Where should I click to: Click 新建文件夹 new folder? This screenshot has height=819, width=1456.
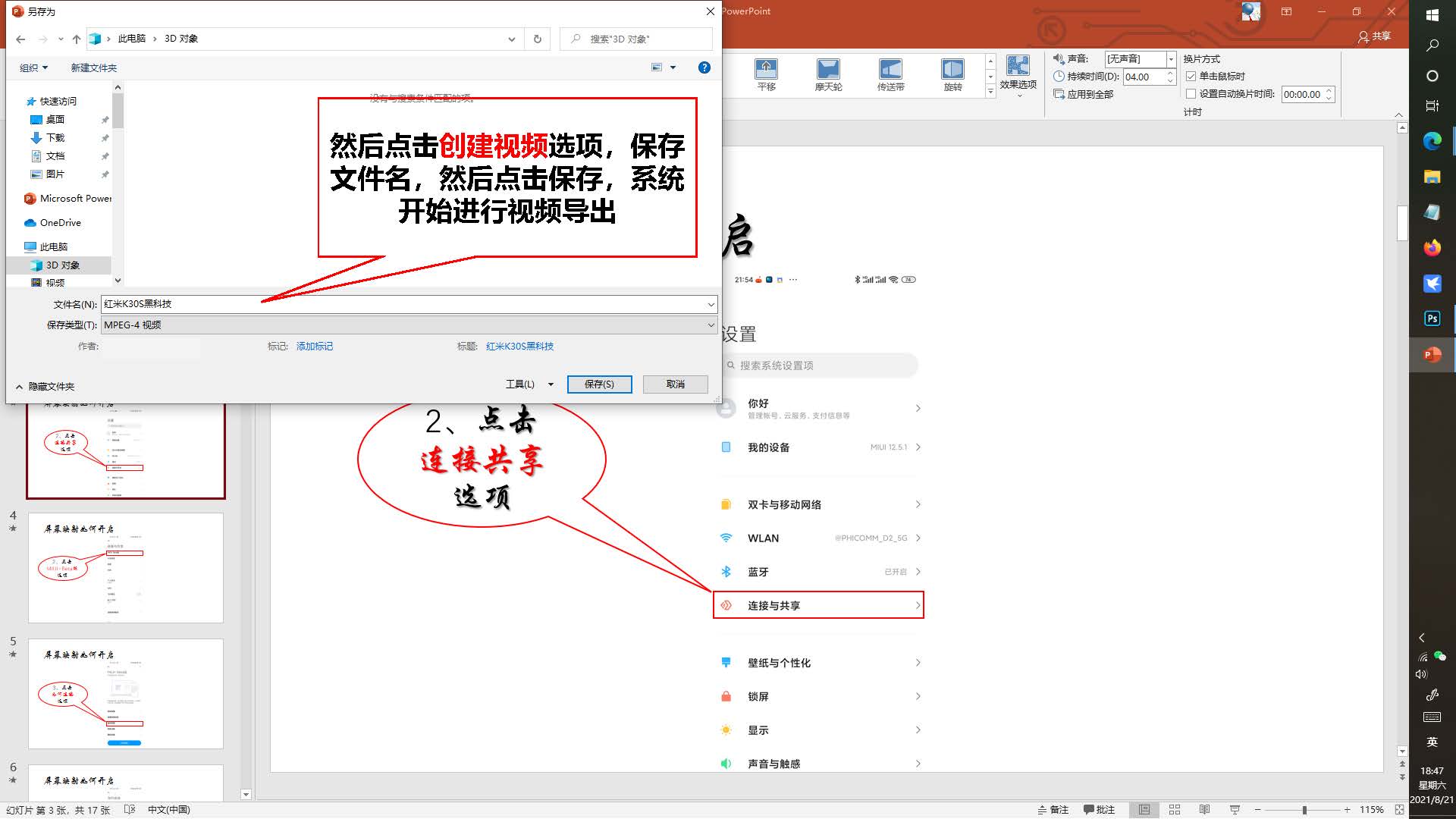[93, 67]
